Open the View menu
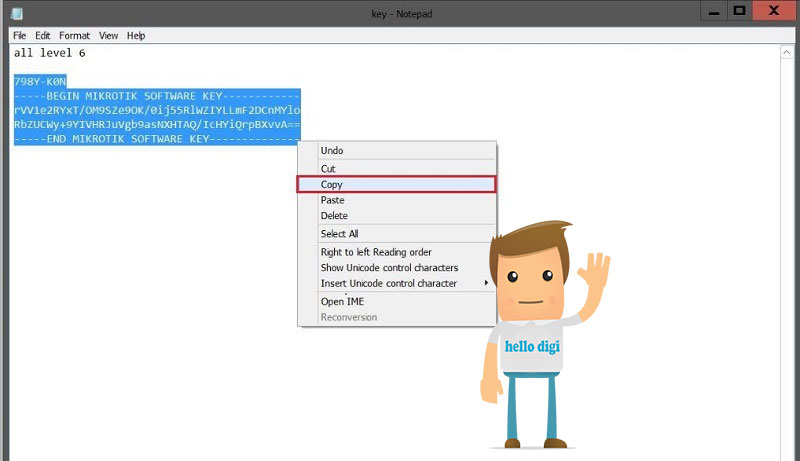Screen dimensions: 800x461 click(108, 36)
